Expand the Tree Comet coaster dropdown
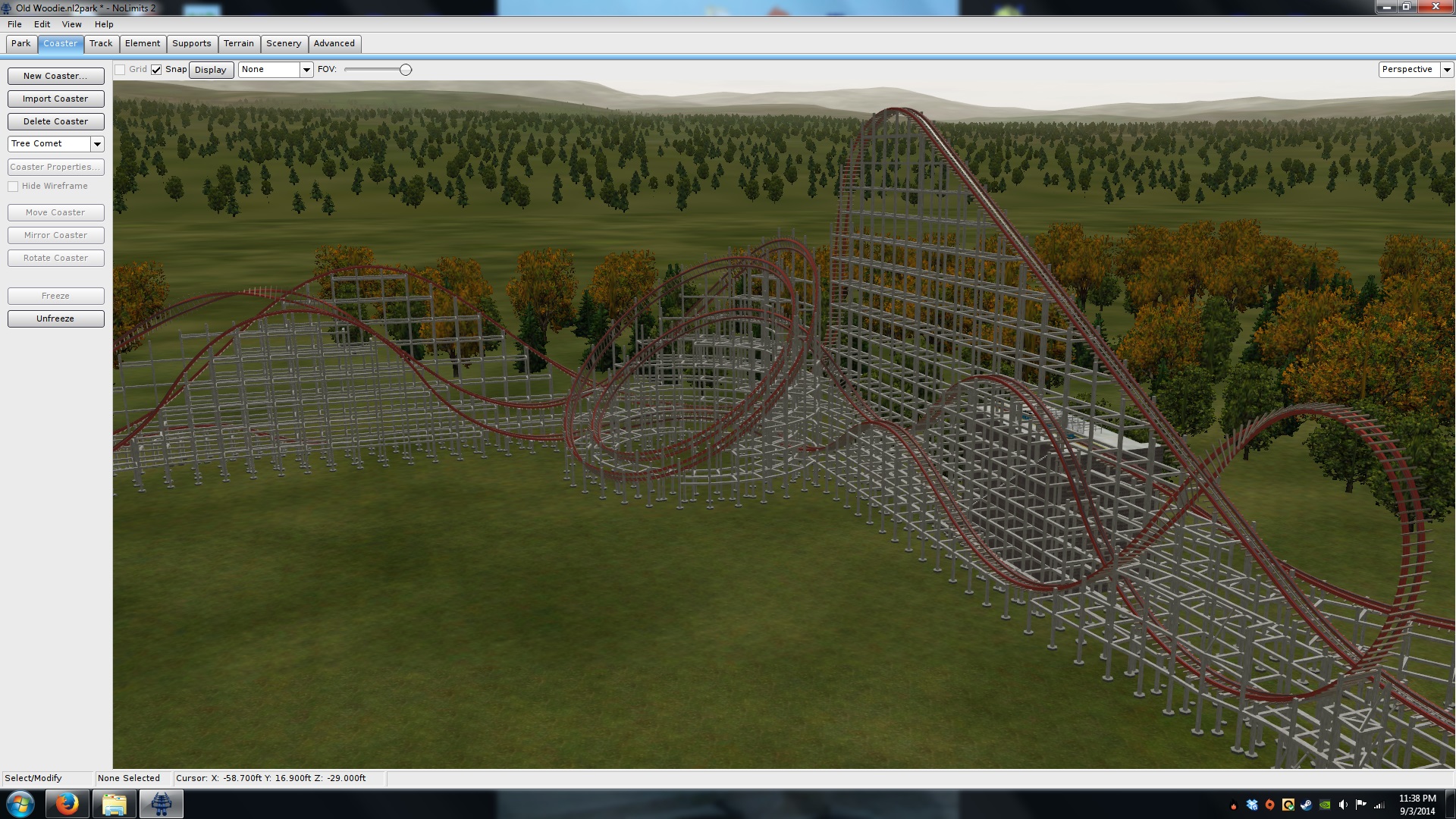 [x=97, y=144]
